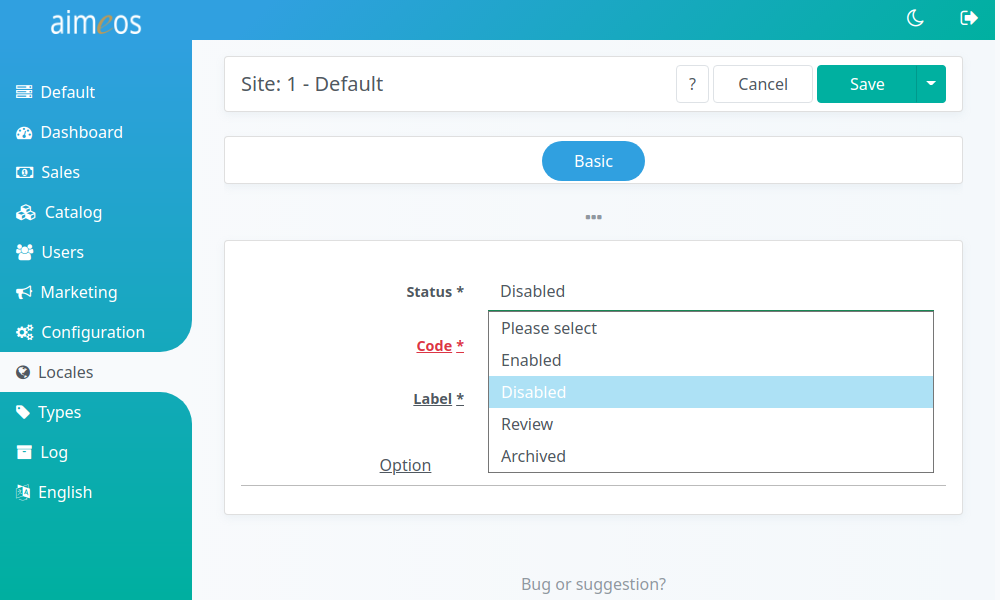The height and width of the screenshot is (600, 1000).
Task: Open 'Bug or suggestion?' link
Action: click(593, 585)
